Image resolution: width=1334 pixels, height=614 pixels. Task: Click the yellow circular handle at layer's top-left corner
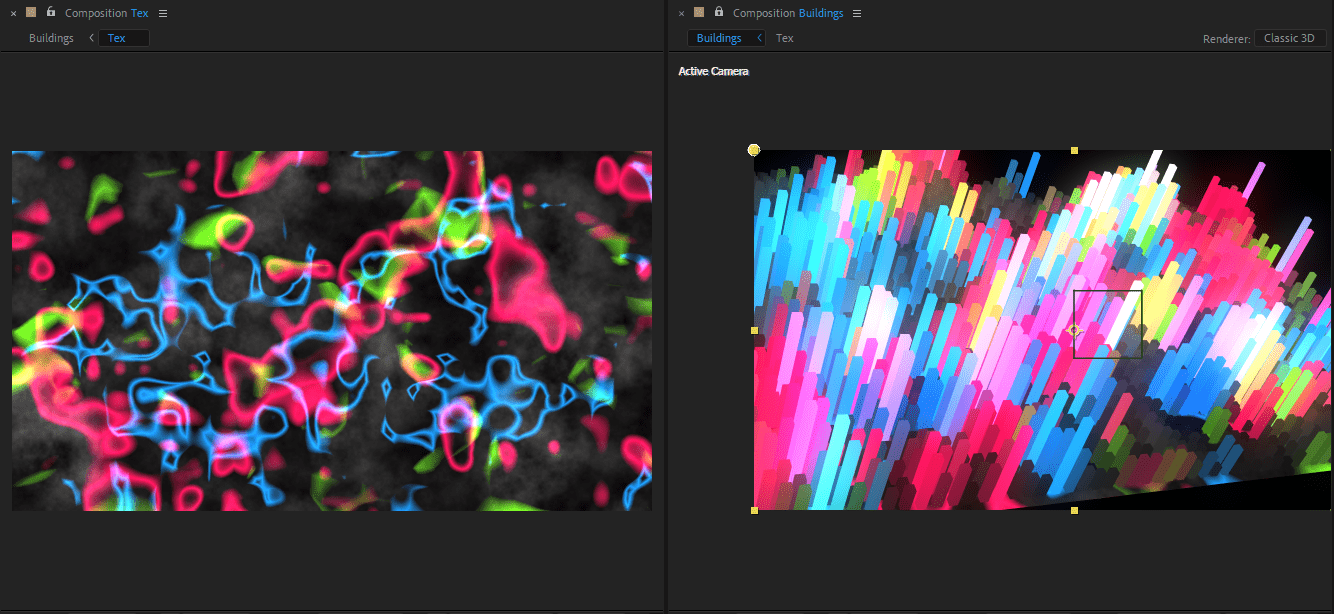point(754,150)
